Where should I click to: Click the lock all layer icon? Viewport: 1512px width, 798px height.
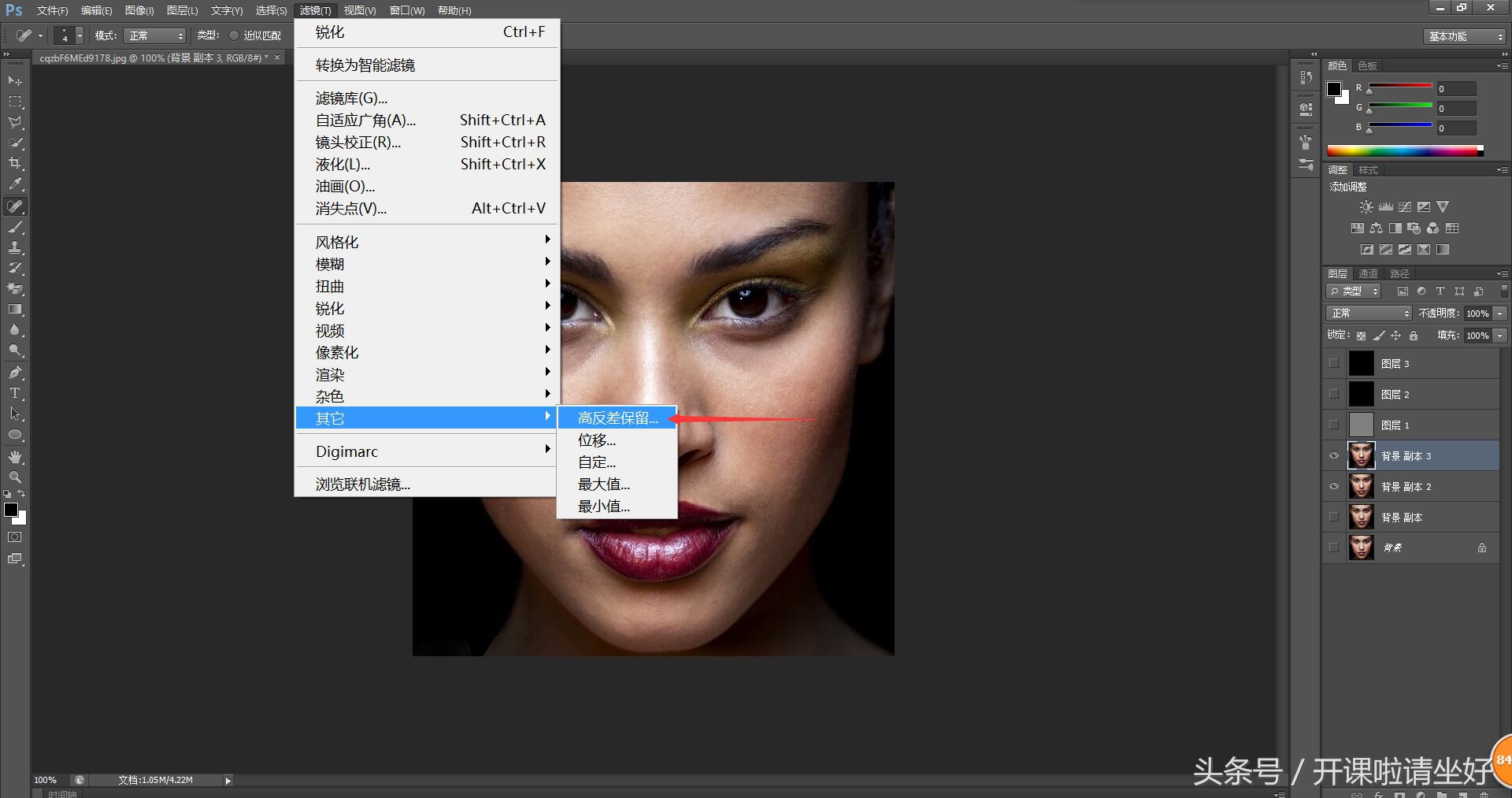tap(1414, 336)
